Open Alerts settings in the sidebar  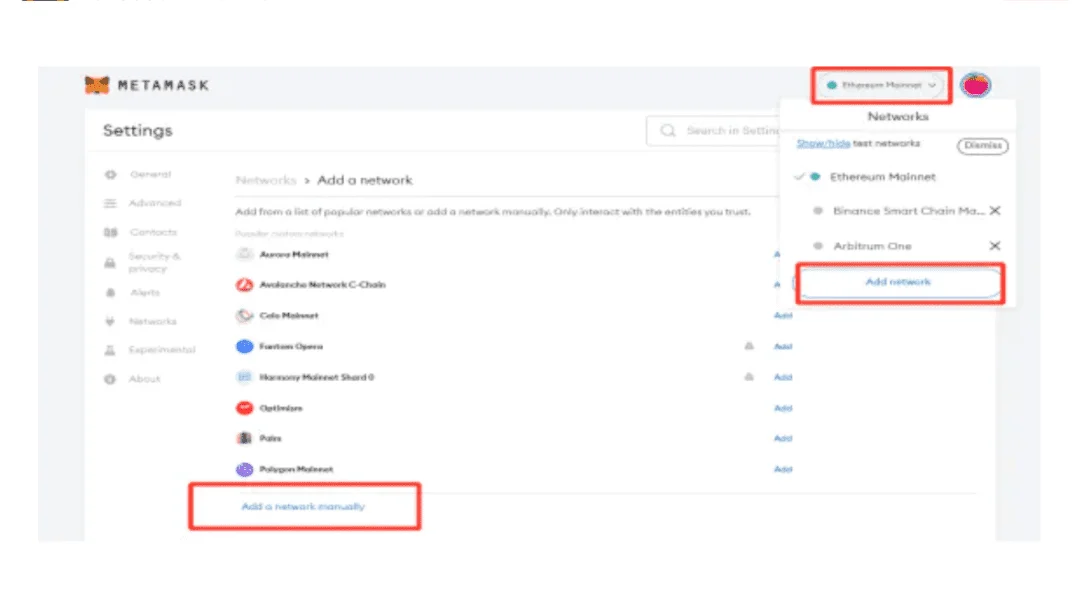pos(132,293)
